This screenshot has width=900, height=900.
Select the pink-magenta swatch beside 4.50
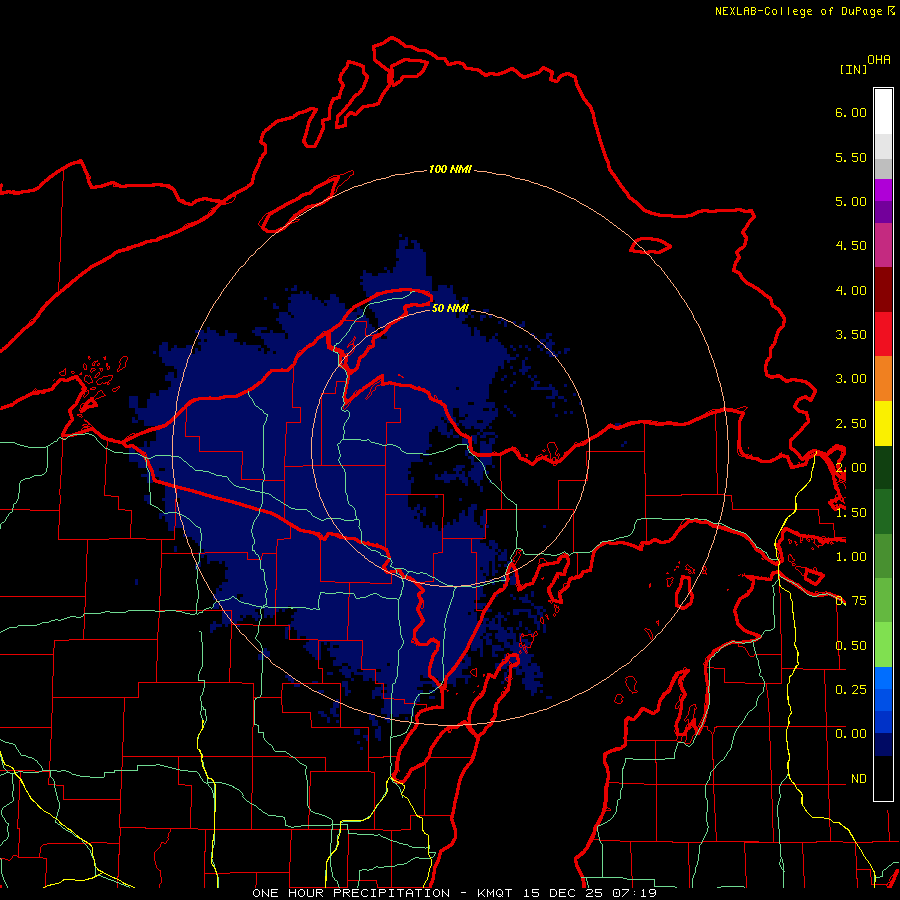pyautogui.click(x=883, y=245)
